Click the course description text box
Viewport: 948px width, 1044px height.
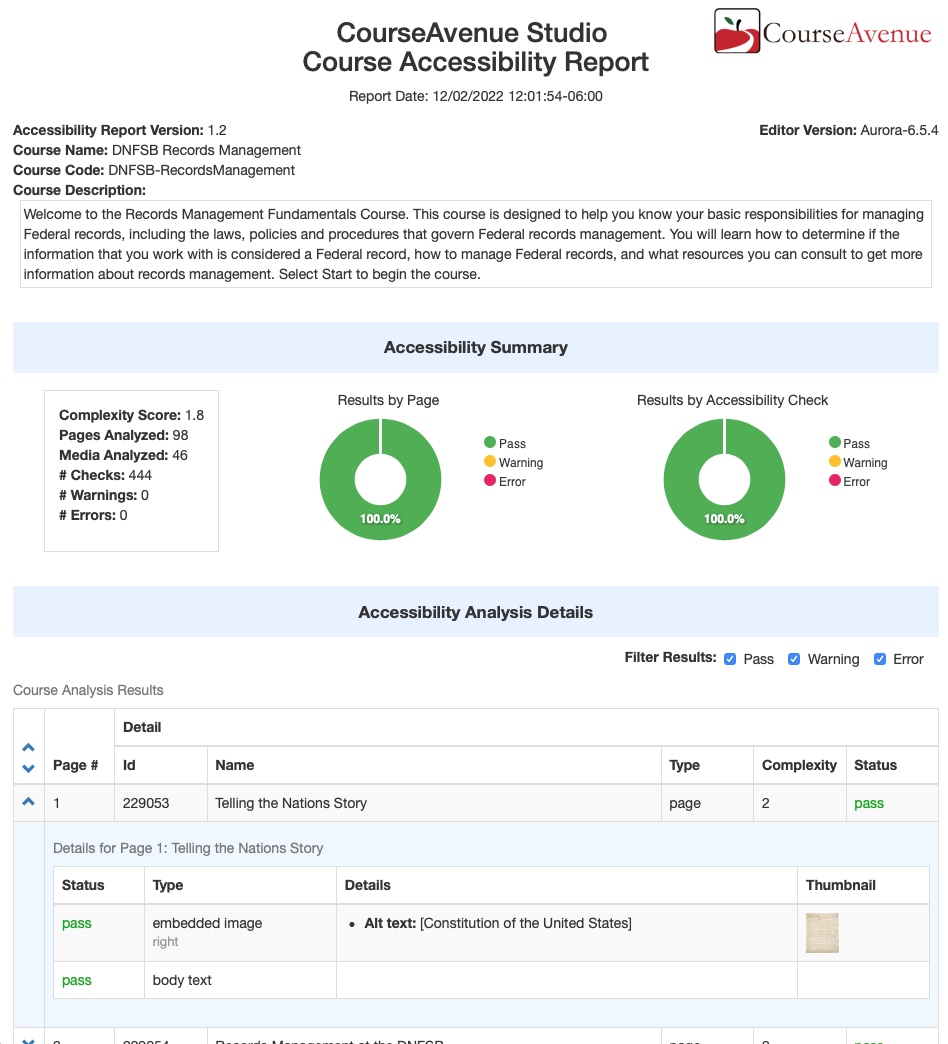[x=475, y=244]
